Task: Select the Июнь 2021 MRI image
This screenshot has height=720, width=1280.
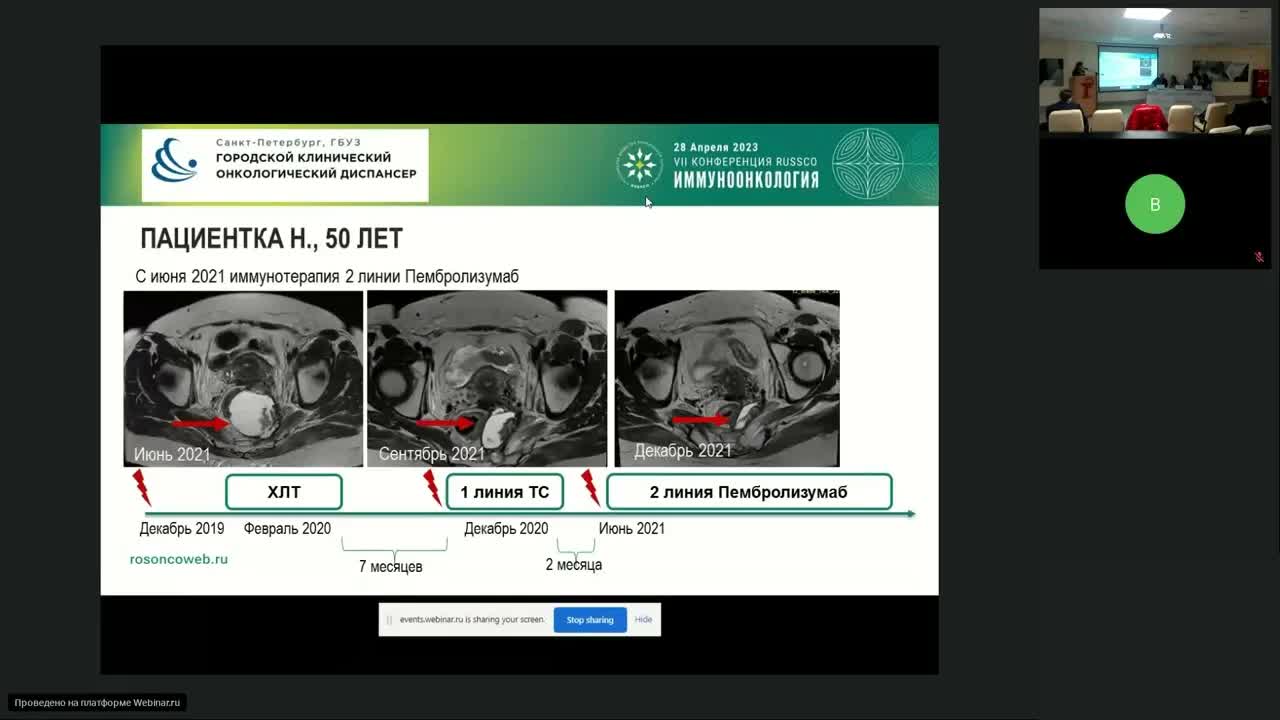Action: [x=243, y=378]
